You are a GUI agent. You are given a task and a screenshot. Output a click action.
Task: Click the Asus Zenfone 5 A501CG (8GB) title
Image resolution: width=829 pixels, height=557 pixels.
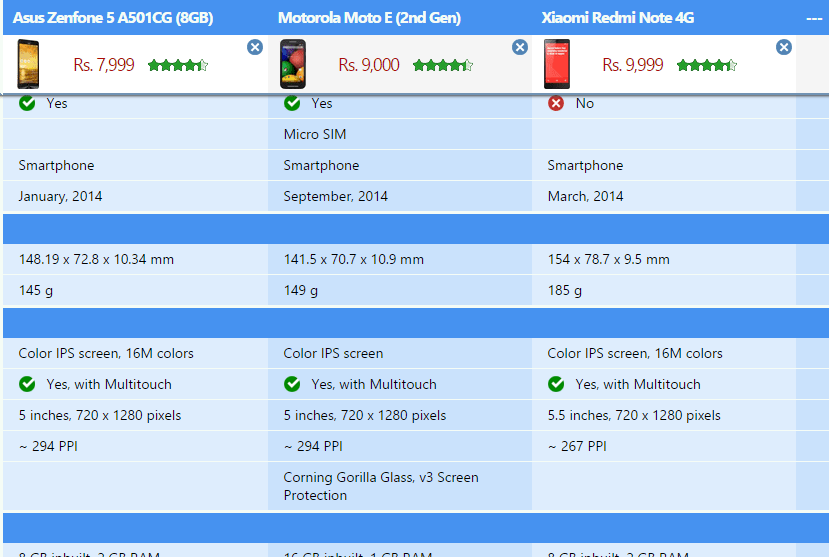pyautogui.click(x=113, y=18)
